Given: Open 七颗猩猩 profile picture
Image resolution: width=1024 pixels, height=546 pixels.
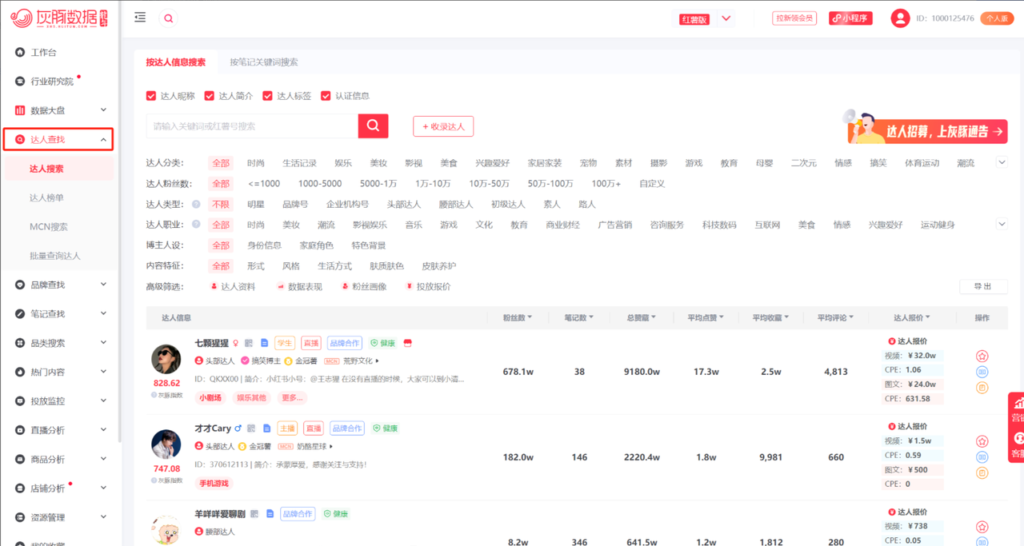Looking at the screenshot, I should click(166, 360).
